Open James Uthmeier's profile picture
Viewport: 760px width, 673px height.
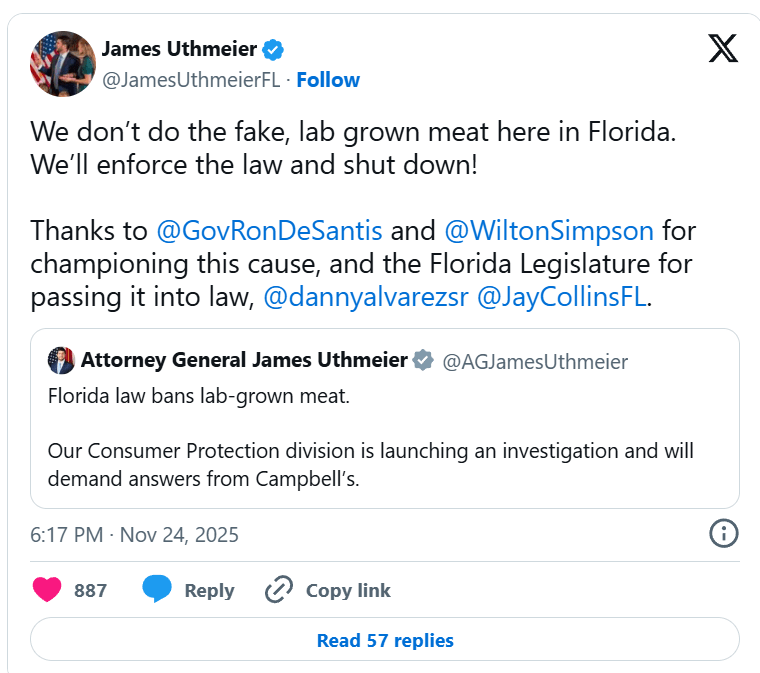click(x=62, y=63)
